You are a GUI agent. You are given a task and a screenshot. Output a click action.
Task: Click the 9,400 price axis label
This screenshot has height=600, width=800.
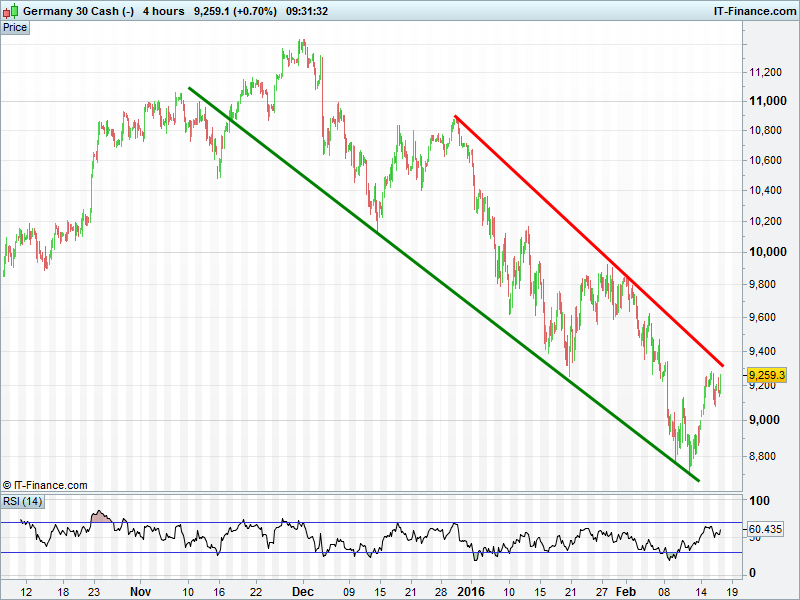pyautogui.click(x=762, y=351)
